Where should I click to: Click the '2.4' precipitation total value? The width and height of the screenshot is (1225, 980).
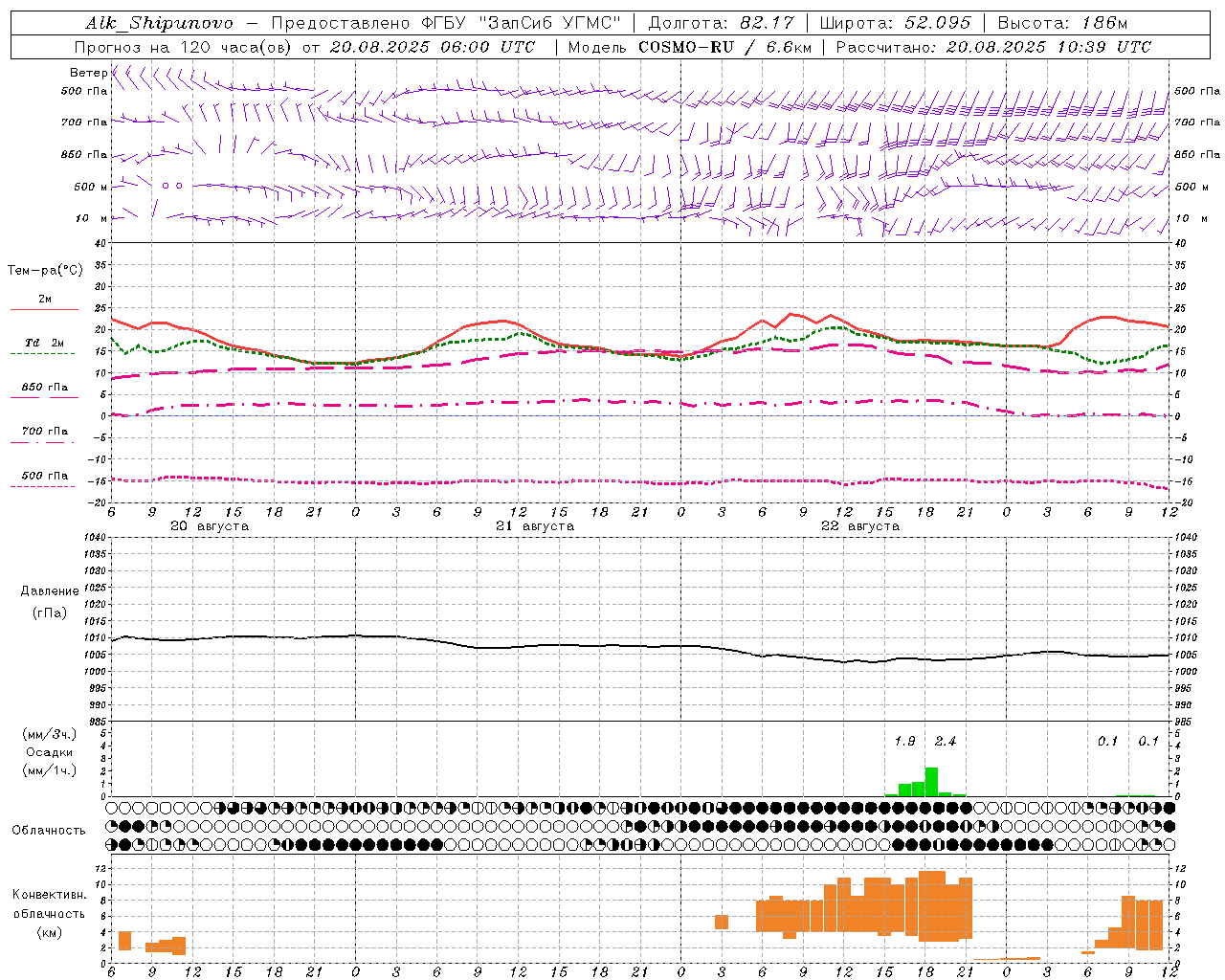click(x=946, y=742)
